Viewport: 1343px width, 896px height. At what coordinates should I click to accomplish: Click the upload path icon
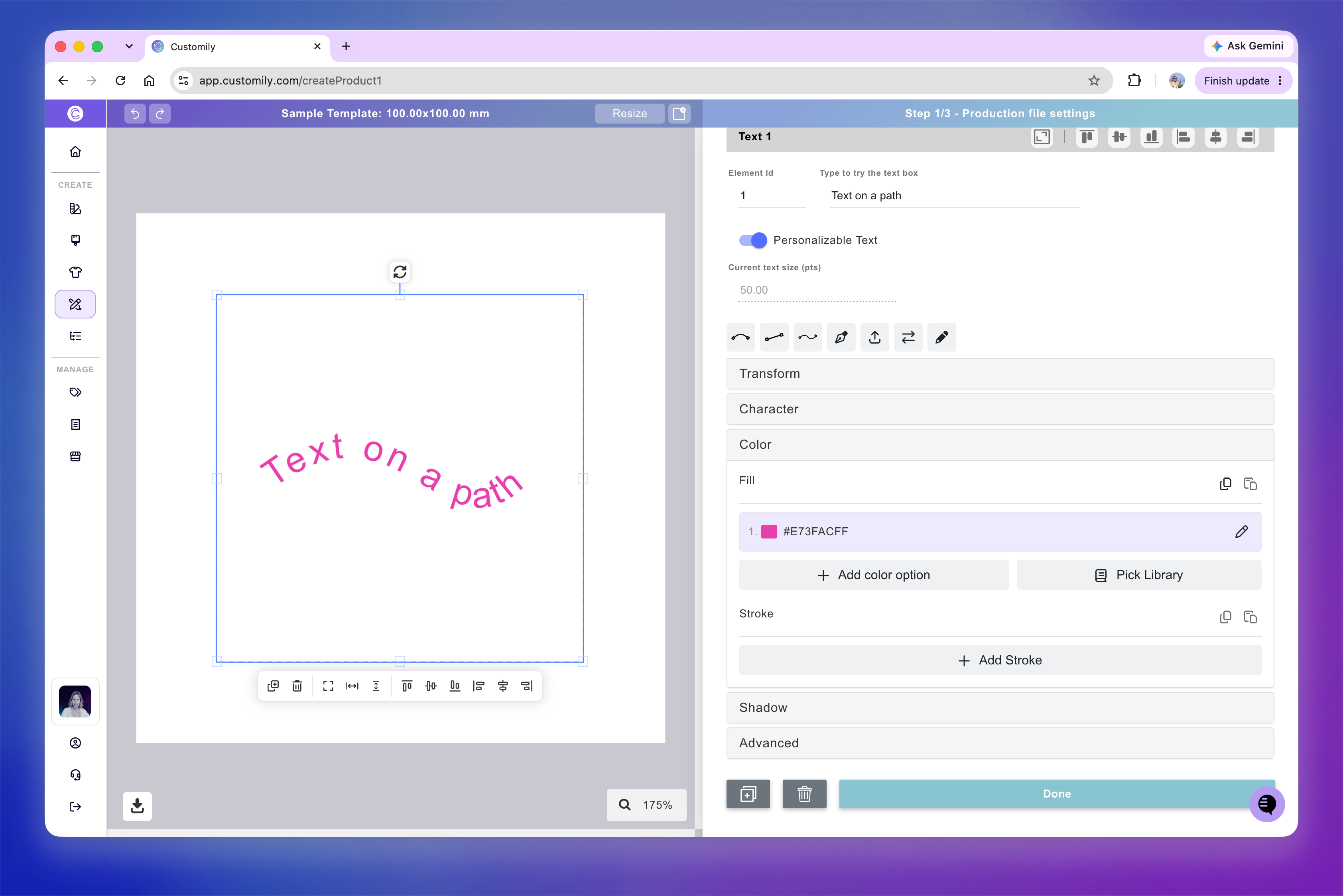click(x=875, y=337)
